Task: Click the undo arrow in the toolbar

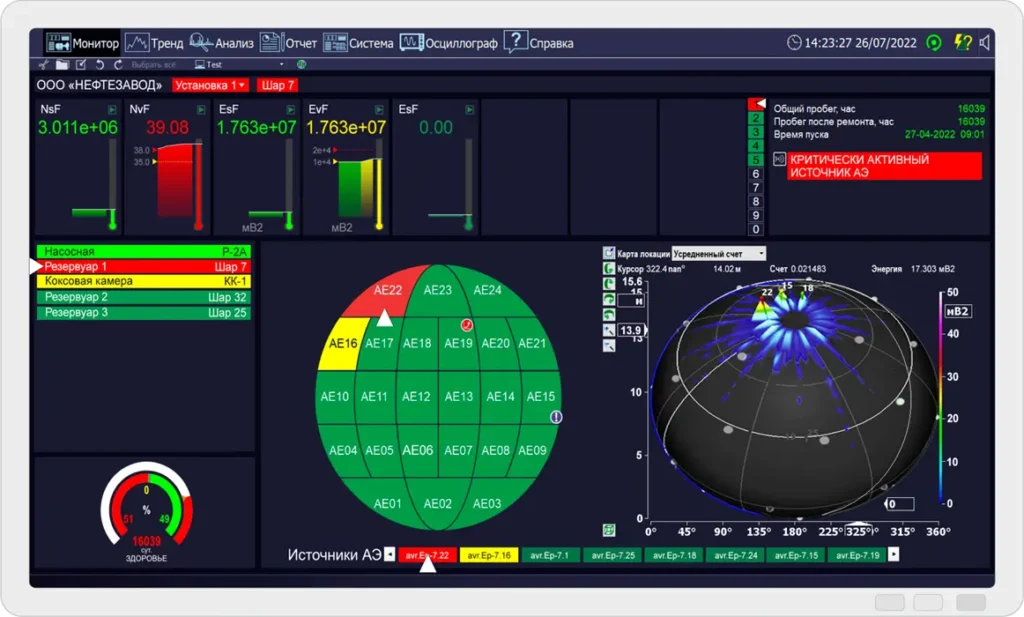Action: [x=99, y=65]
